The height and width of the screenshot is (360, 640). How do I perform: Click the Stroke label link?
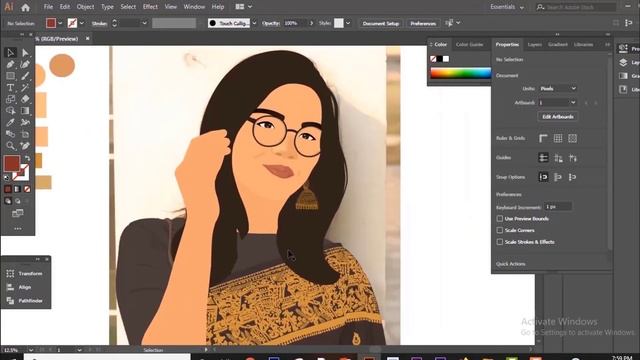click(99, 23)
